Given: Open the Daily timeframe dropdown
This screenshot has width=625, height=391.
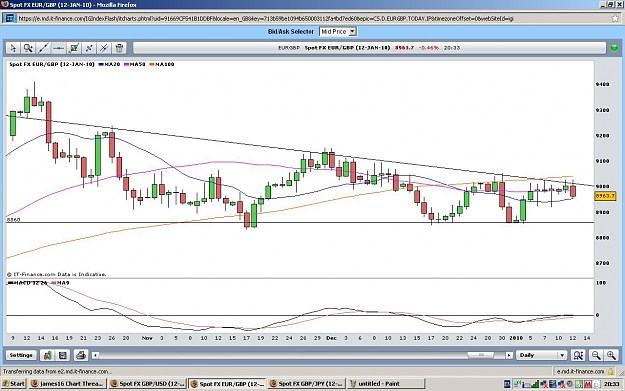Looking at the screenshot, I should (541, 355).
